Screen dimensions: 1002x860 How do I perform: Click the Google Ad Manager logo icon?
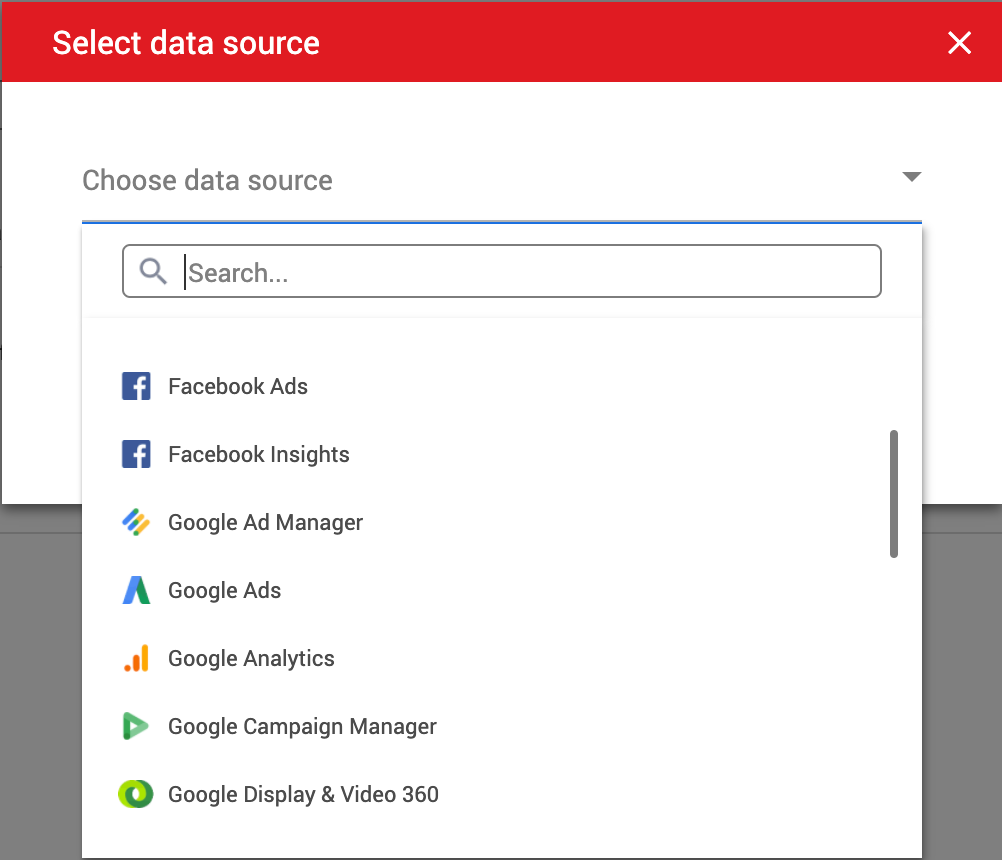[136, 522]
